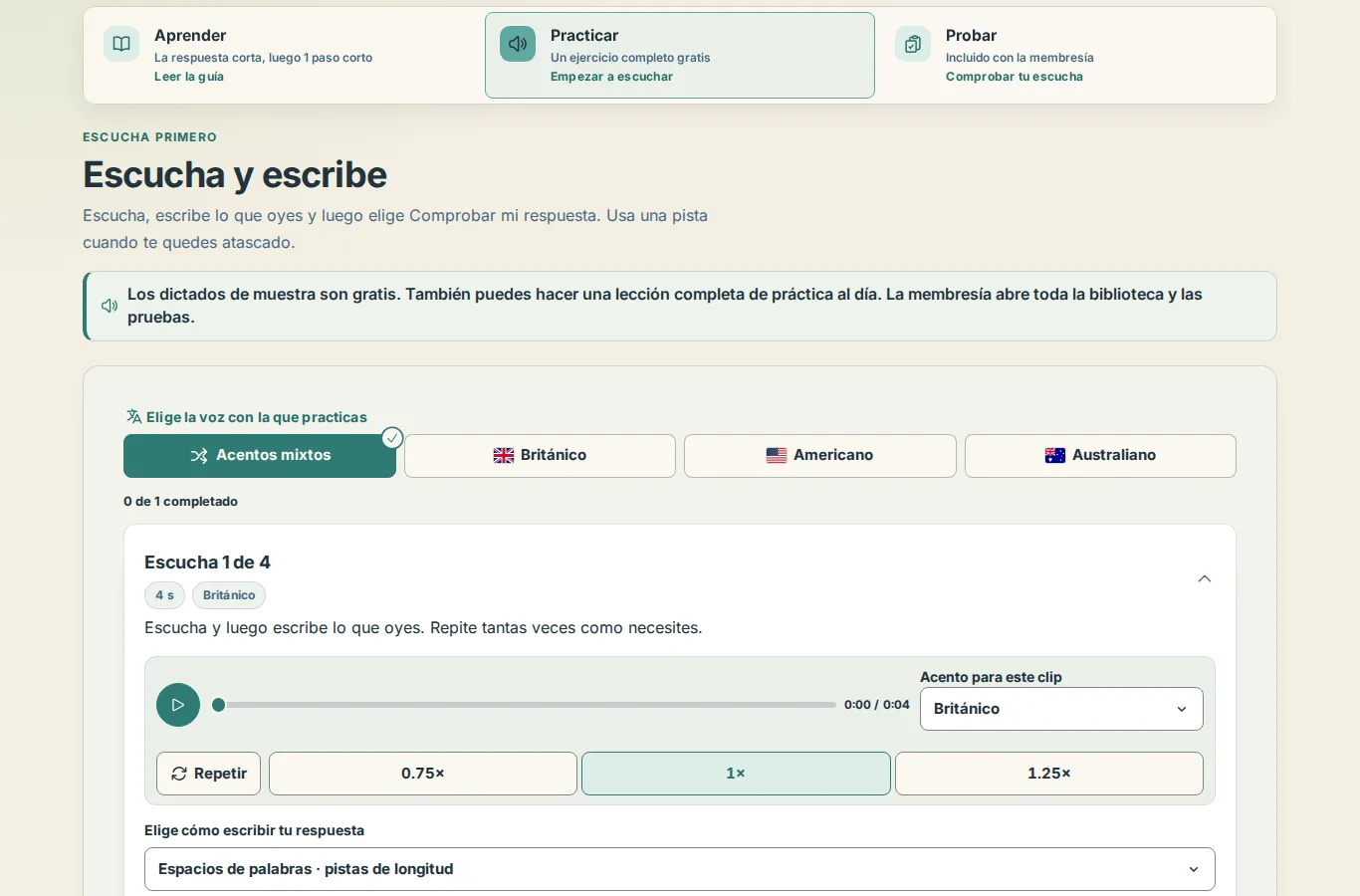This screenshot has width=1360, height=896.
Task: Select the Americano voice option
Action: 820,456
